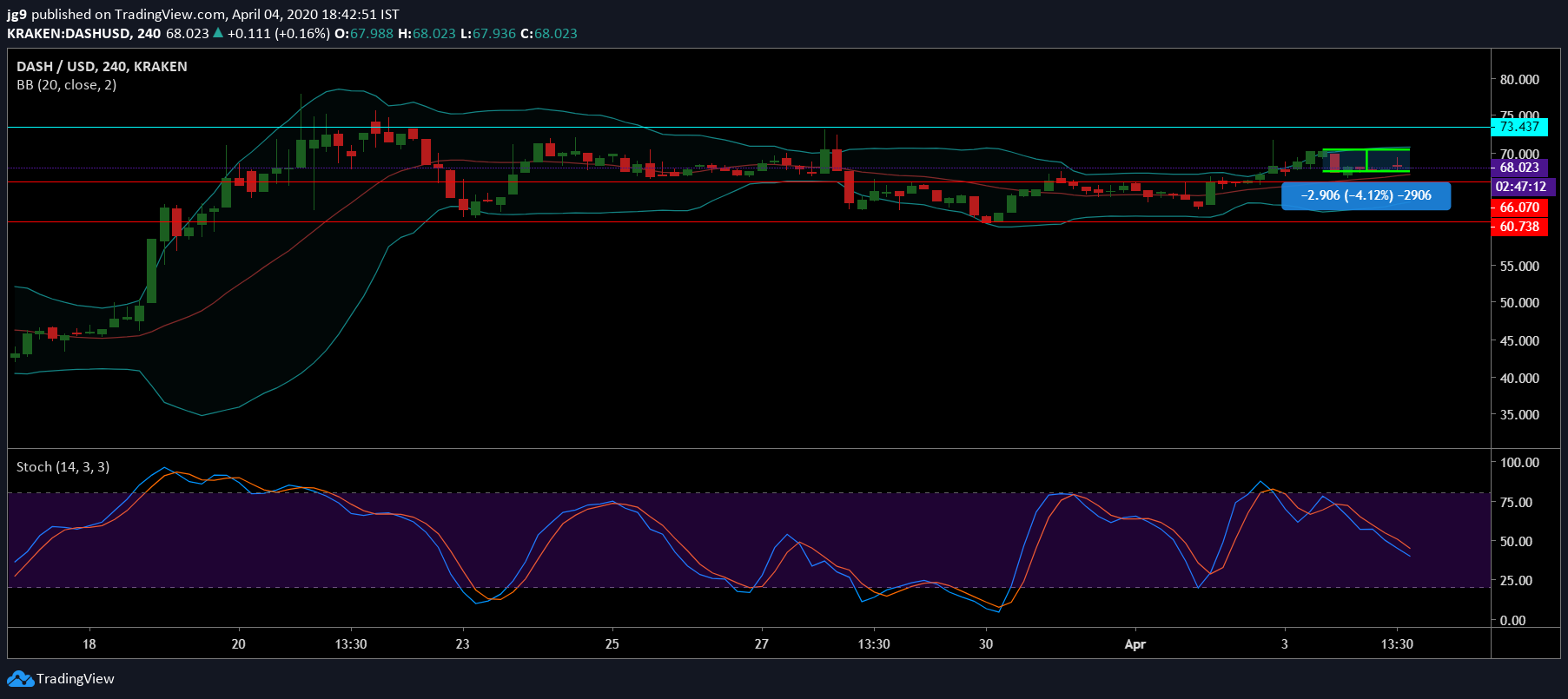Click the 100.00 stochastic axis label
Image resolution: width=1568 pixels, height=699 pixels.
pos(1519,462)
